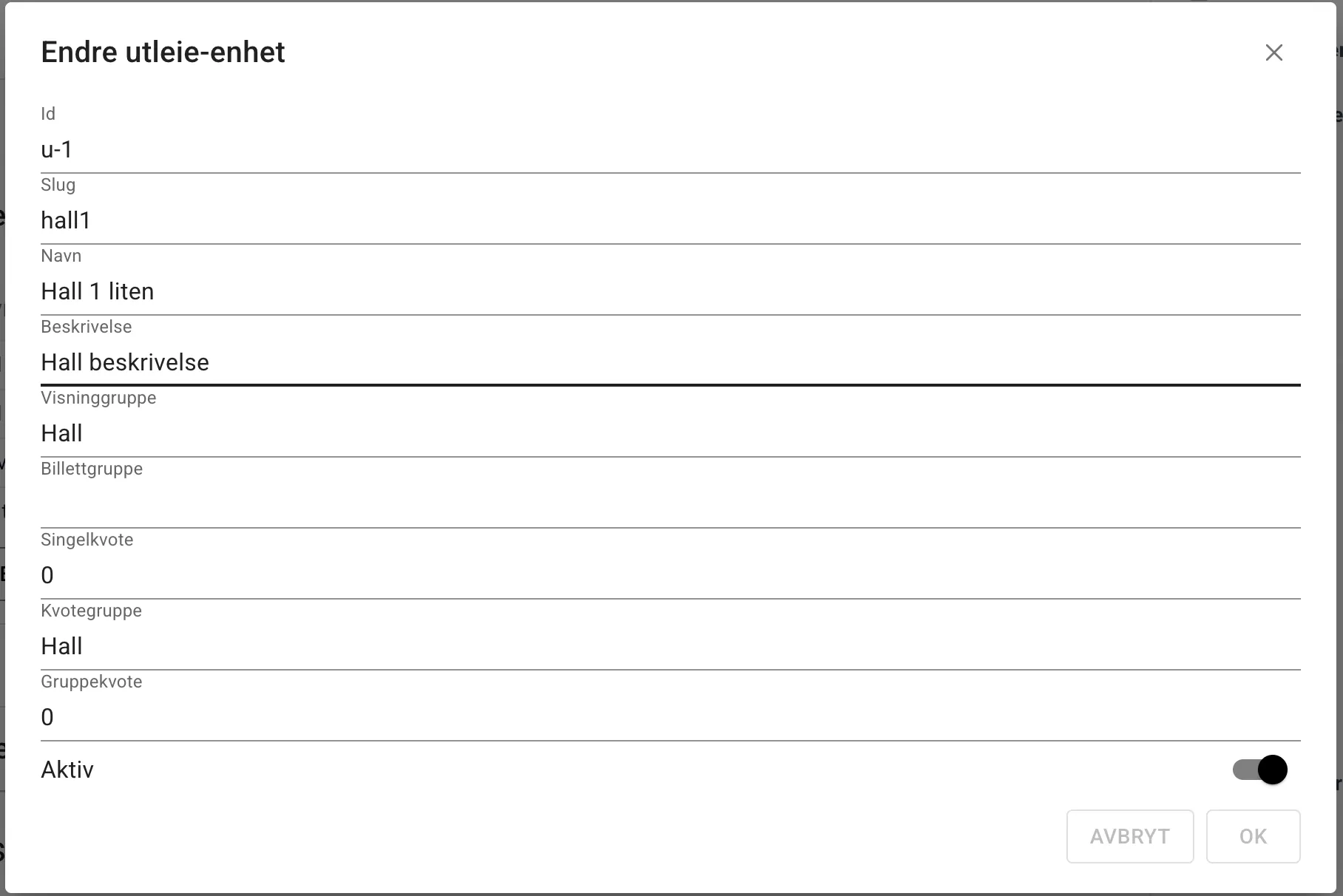1343x896 pixels.
Task: Click the empty Billettgruppe input
Action: 670,505
